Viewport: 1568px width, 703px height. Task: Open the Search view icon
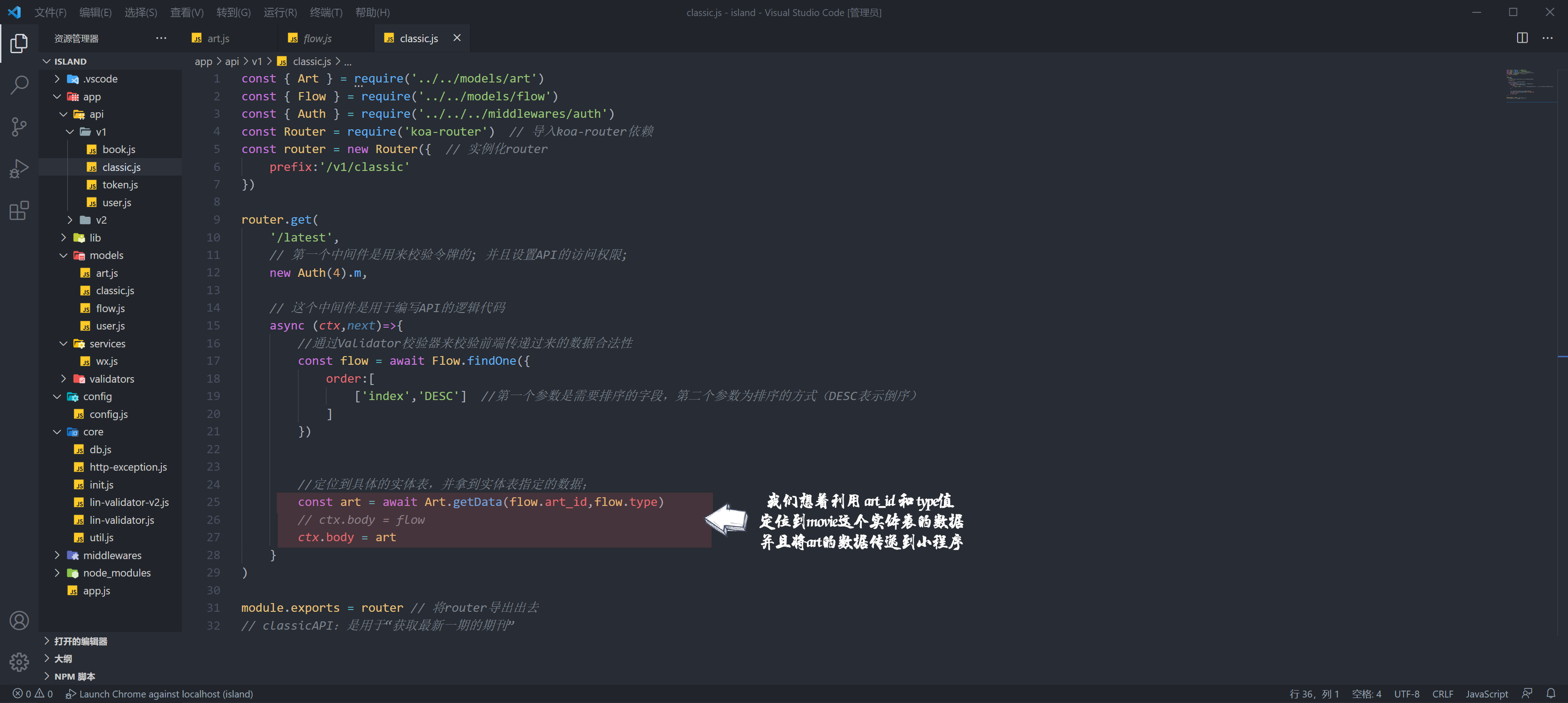19,85
